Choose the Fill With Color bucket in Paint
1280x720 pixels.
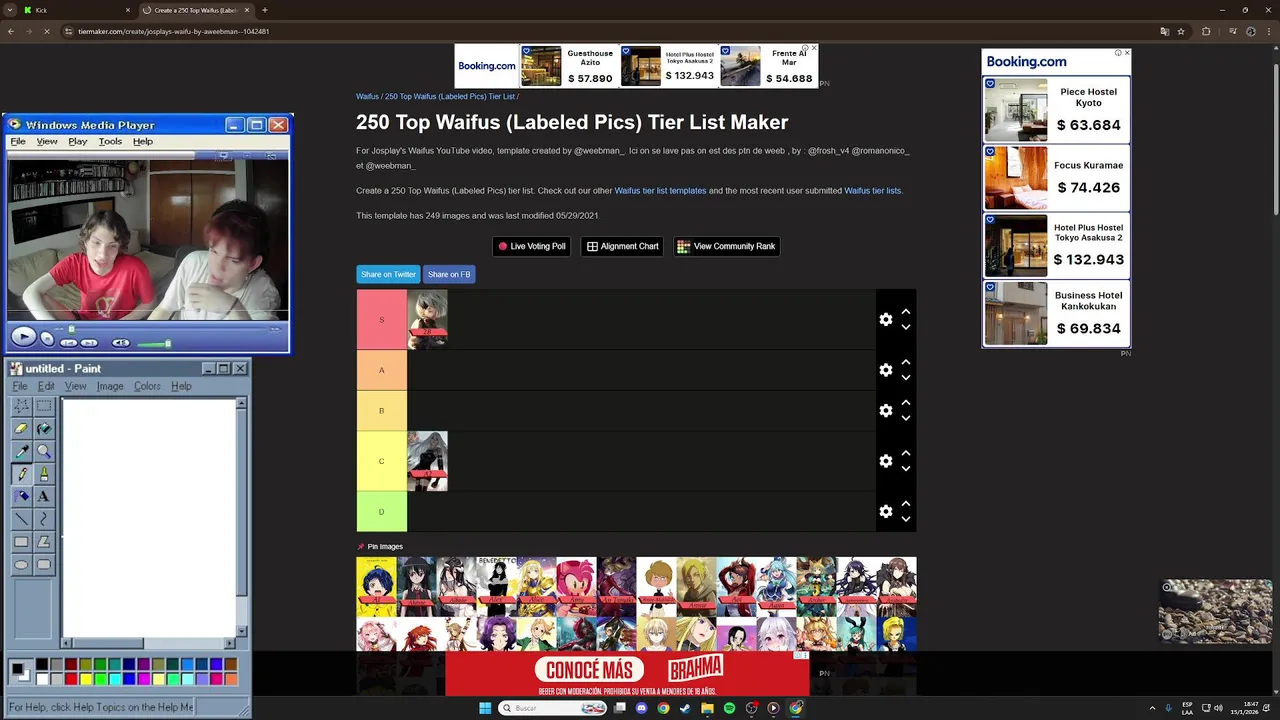pos(44,429)
